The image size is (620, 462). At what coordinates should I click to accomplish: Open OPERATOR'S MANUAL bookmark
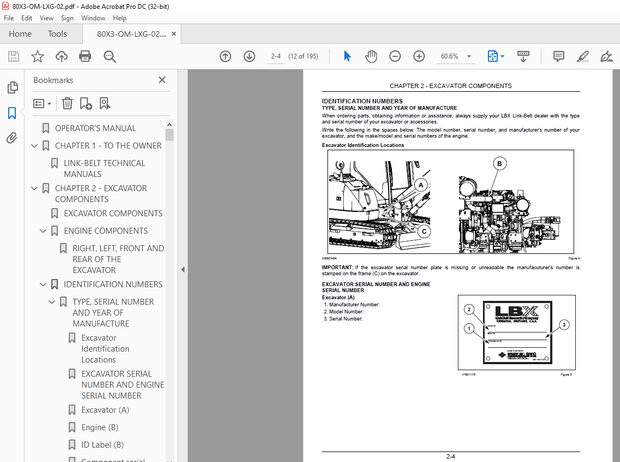point(95,128)
